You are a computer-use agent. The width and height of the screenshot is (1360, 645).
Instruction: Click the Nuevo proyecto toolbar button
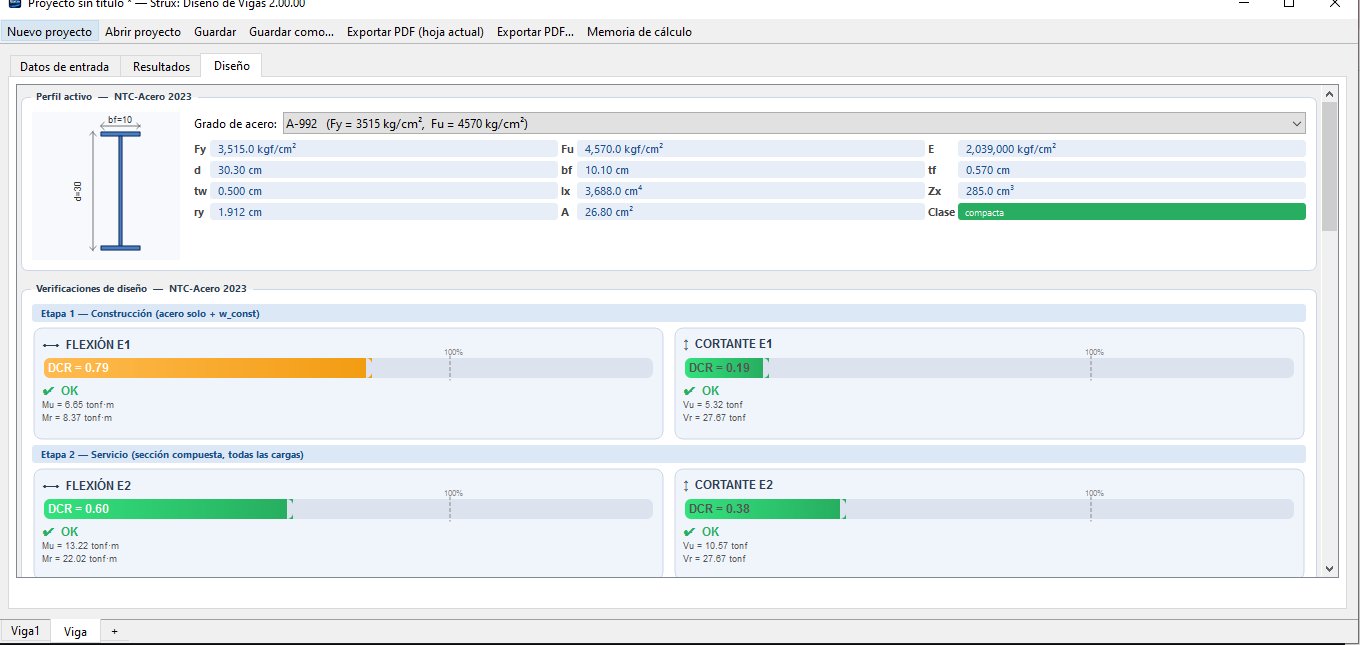50,32
